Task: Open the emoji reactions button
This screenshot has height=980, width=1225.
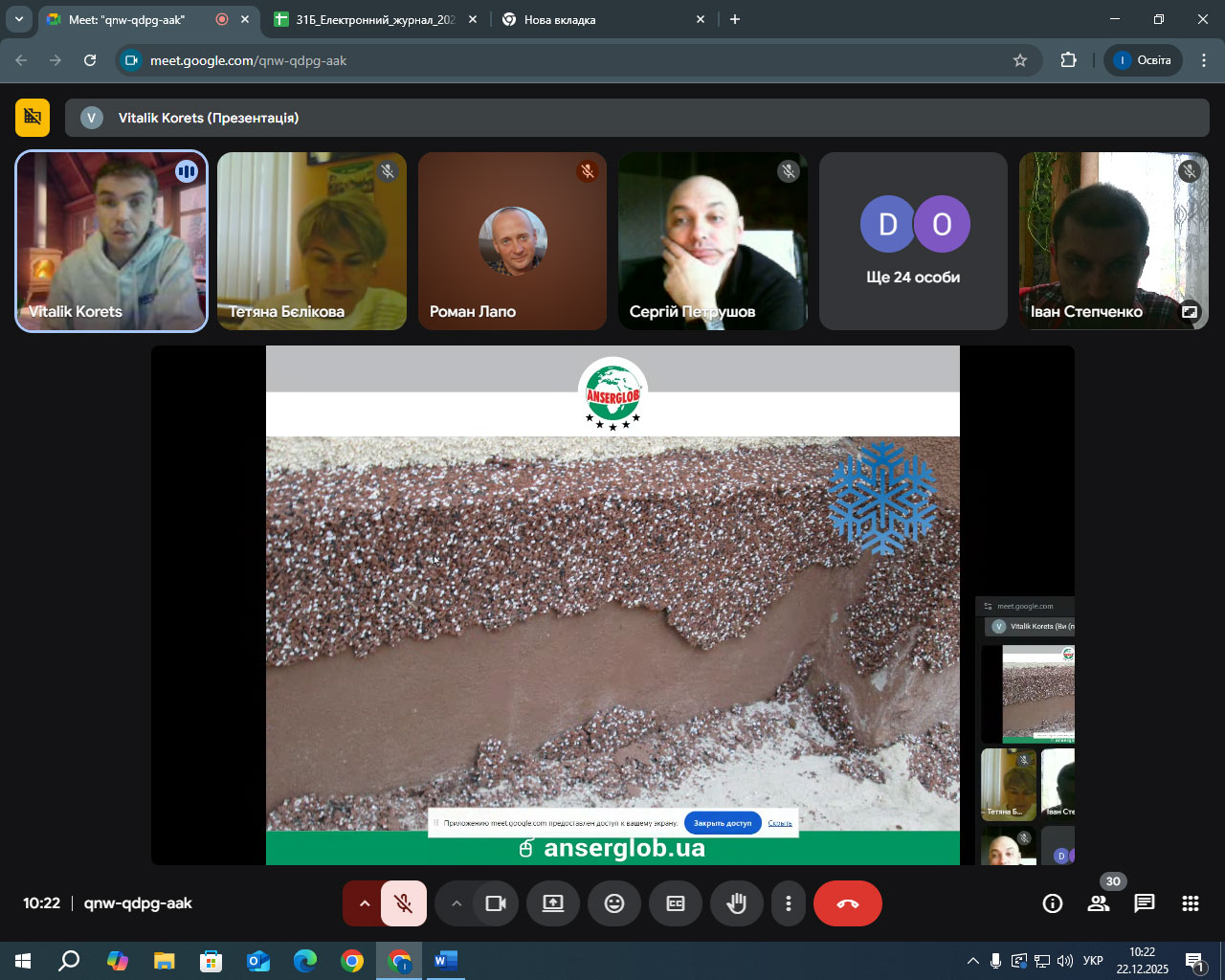Action: pyautogui.click(x=614, y=903)
